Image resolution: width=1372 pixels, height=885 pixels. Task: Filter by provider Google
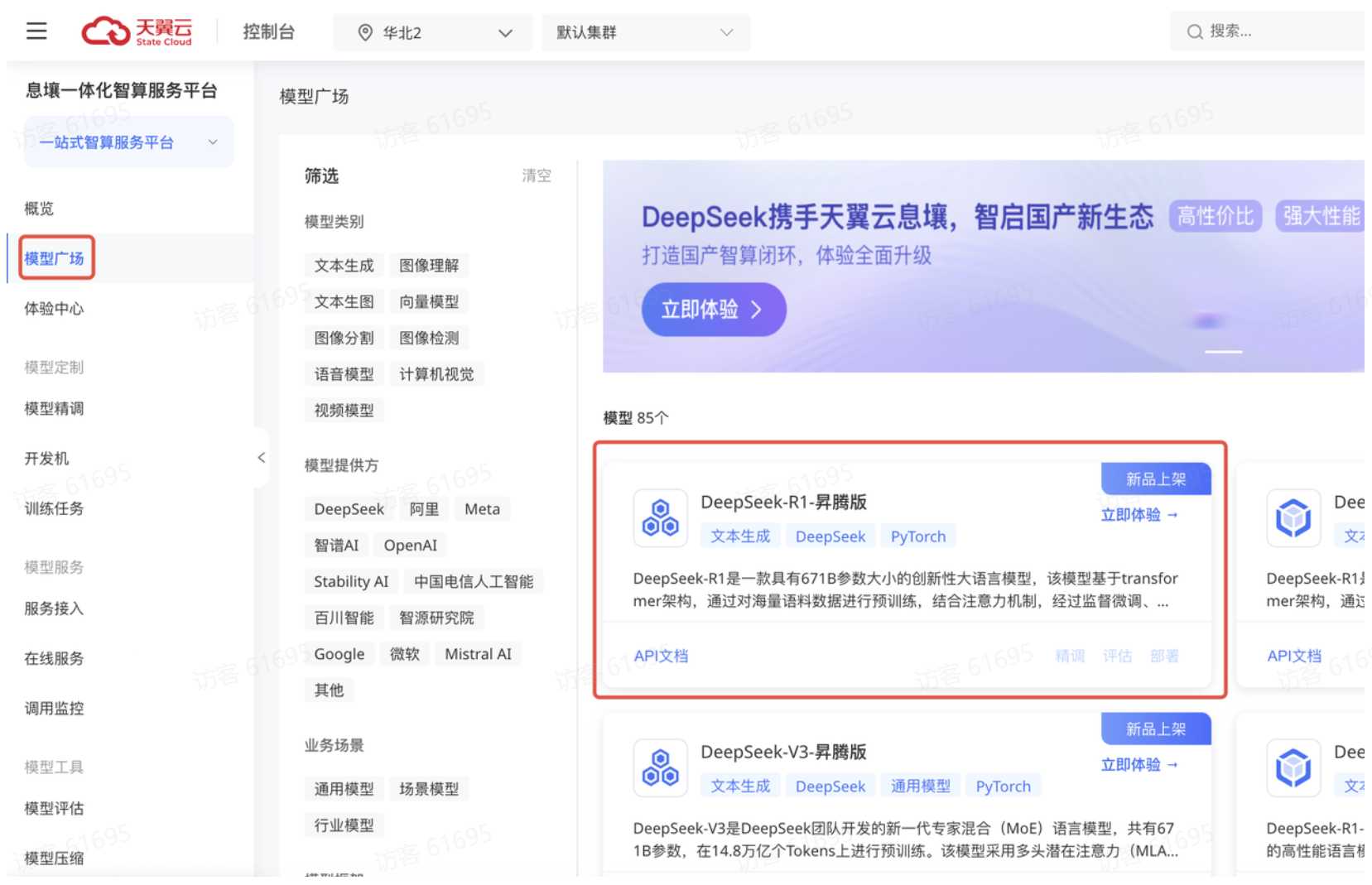339,653
